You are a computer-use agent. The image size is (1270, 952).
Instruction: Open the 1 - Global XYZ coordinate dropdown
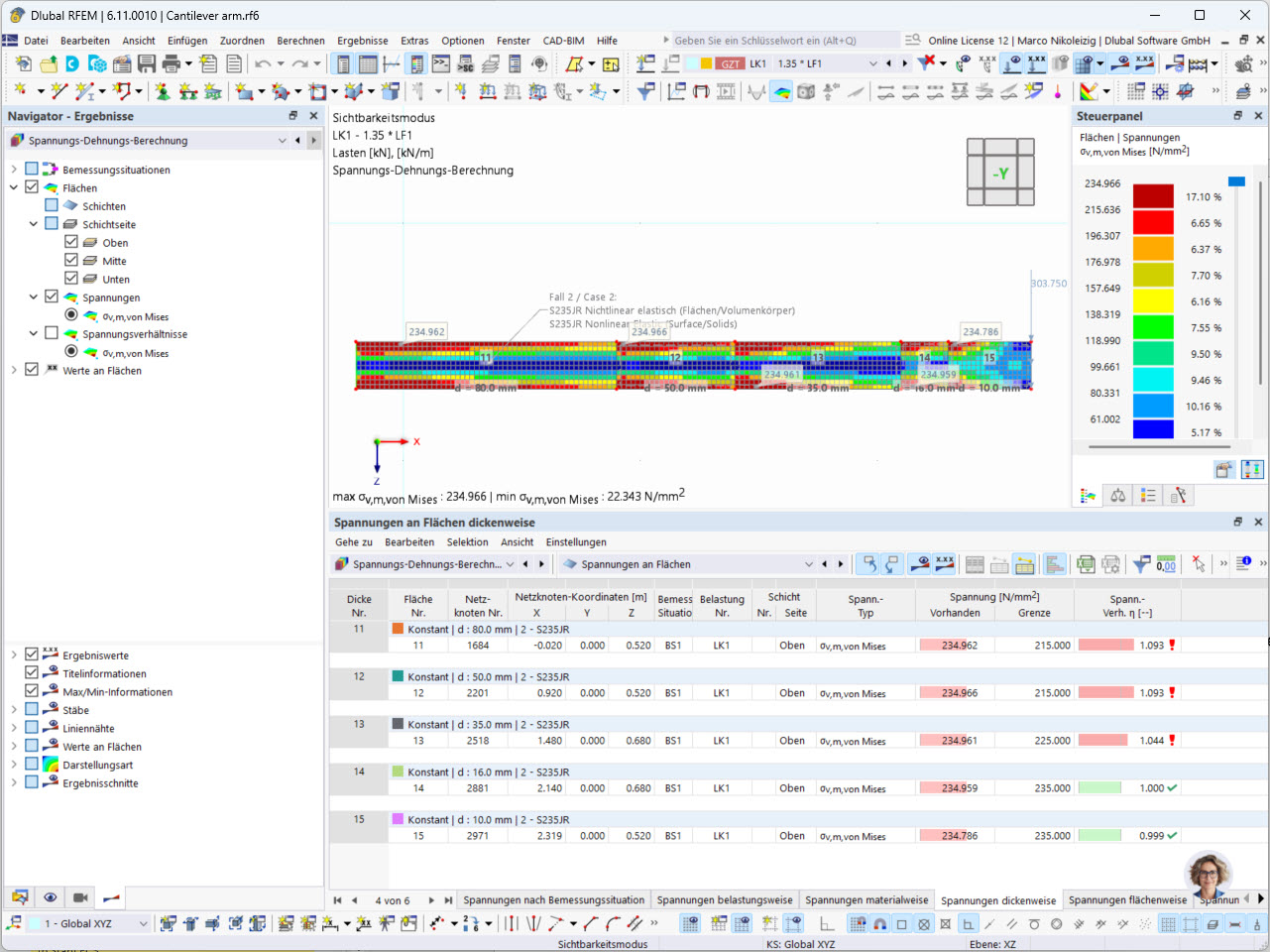tap(143, 923)
